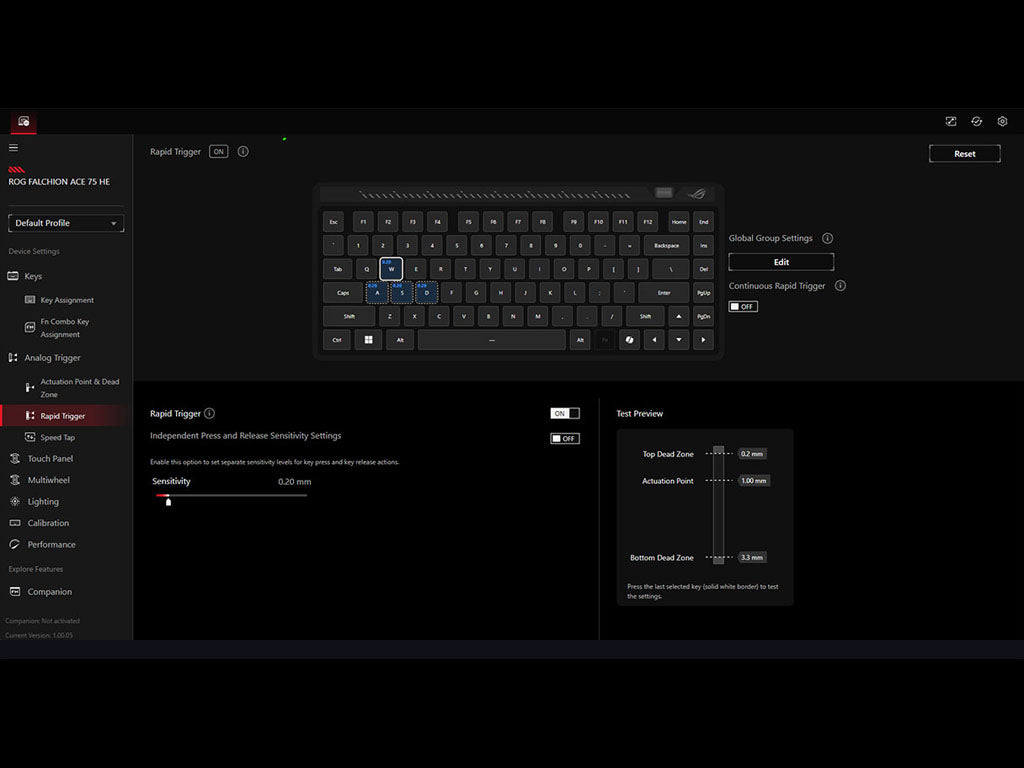This screenshot has width=1024, height=768.
Task: Click the device tab icon in the header
Action: (24, 121)
